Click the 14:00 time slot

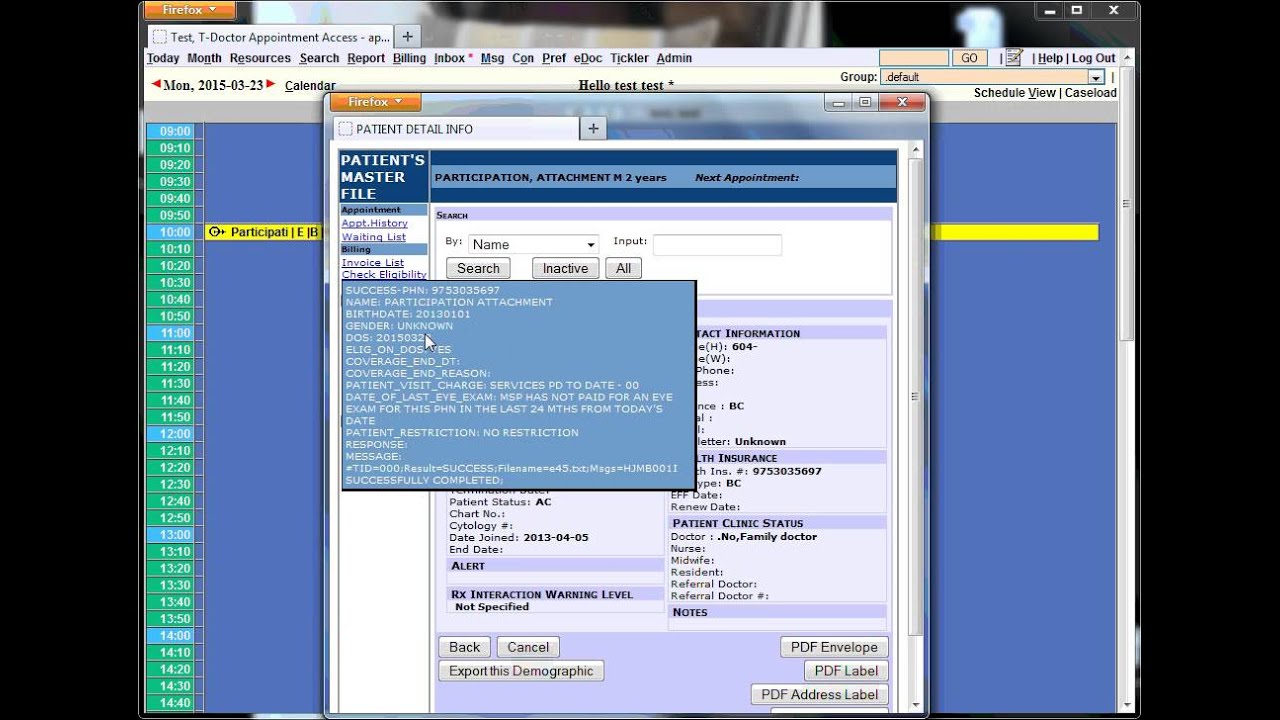(174, 636)
